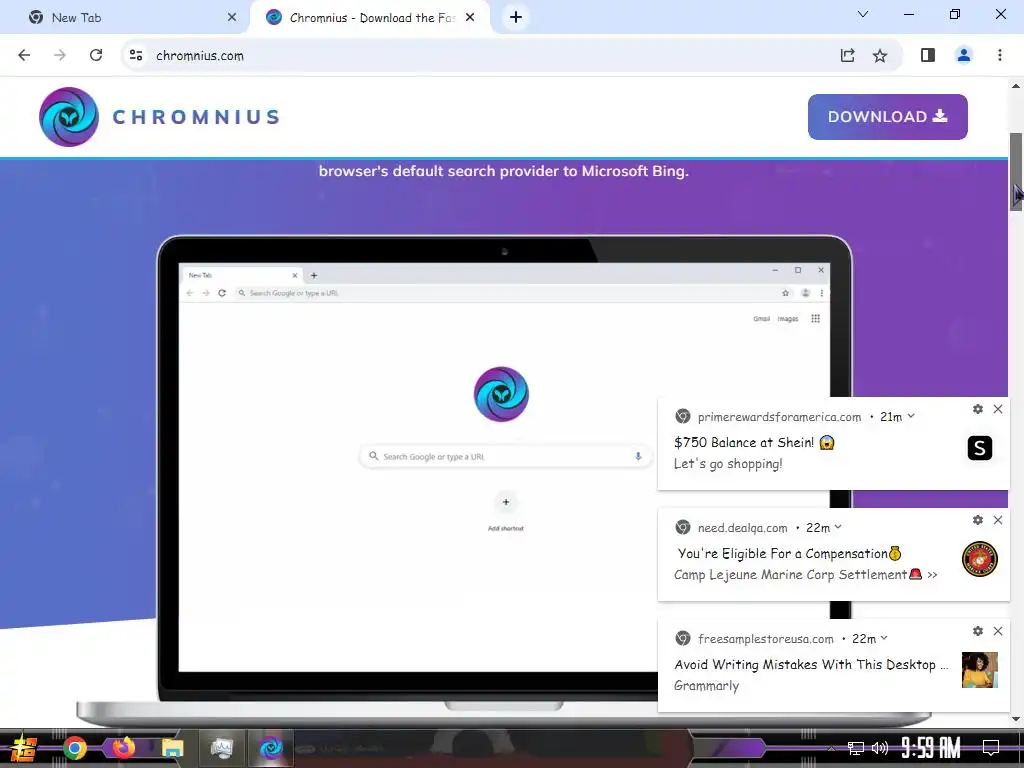Open the notification center icon
This screenshot has width=1024, height=768.
pyautogui.click(x=991, y=748)
